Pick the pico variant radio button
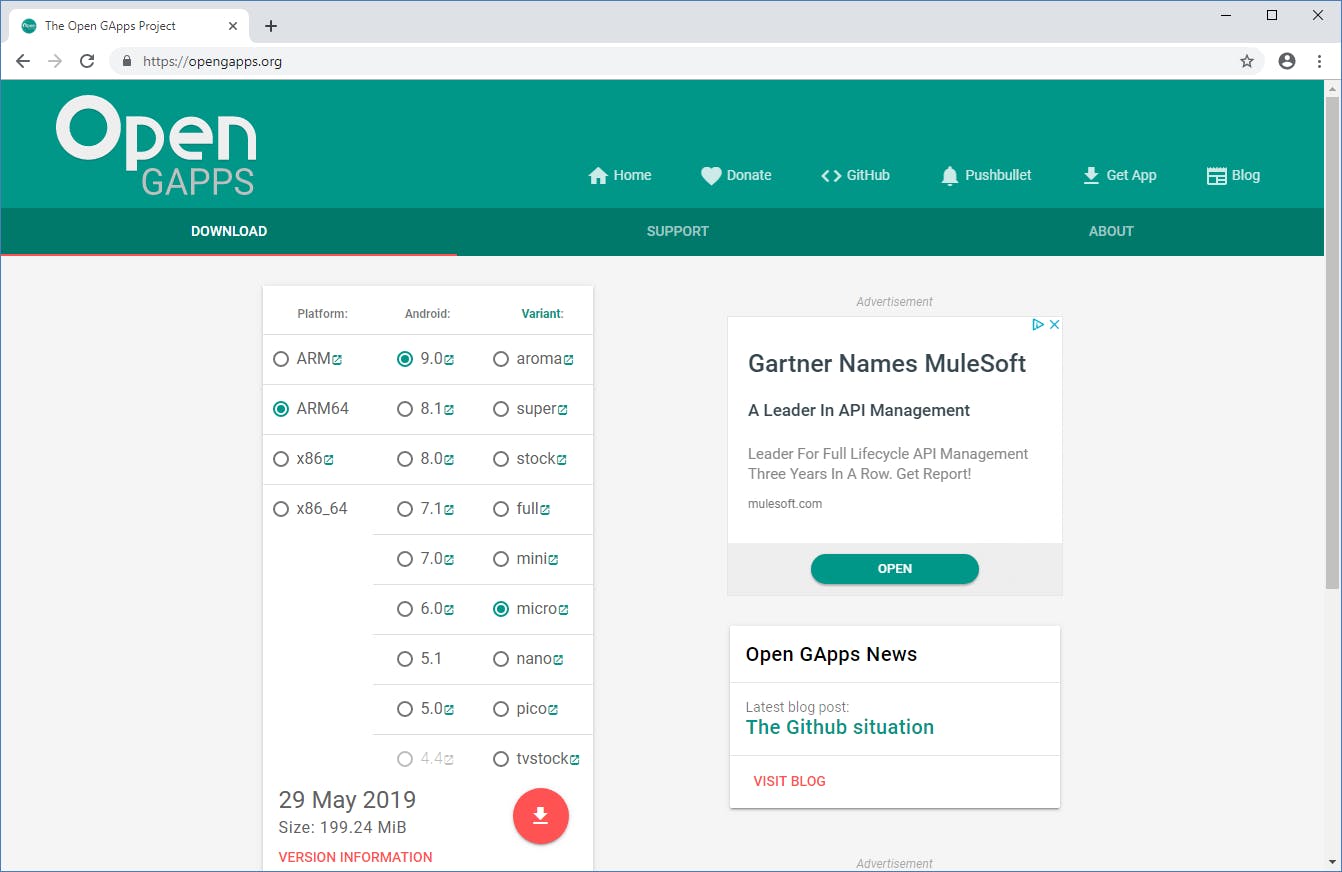The image size is (1342, 872). point(501,709)
